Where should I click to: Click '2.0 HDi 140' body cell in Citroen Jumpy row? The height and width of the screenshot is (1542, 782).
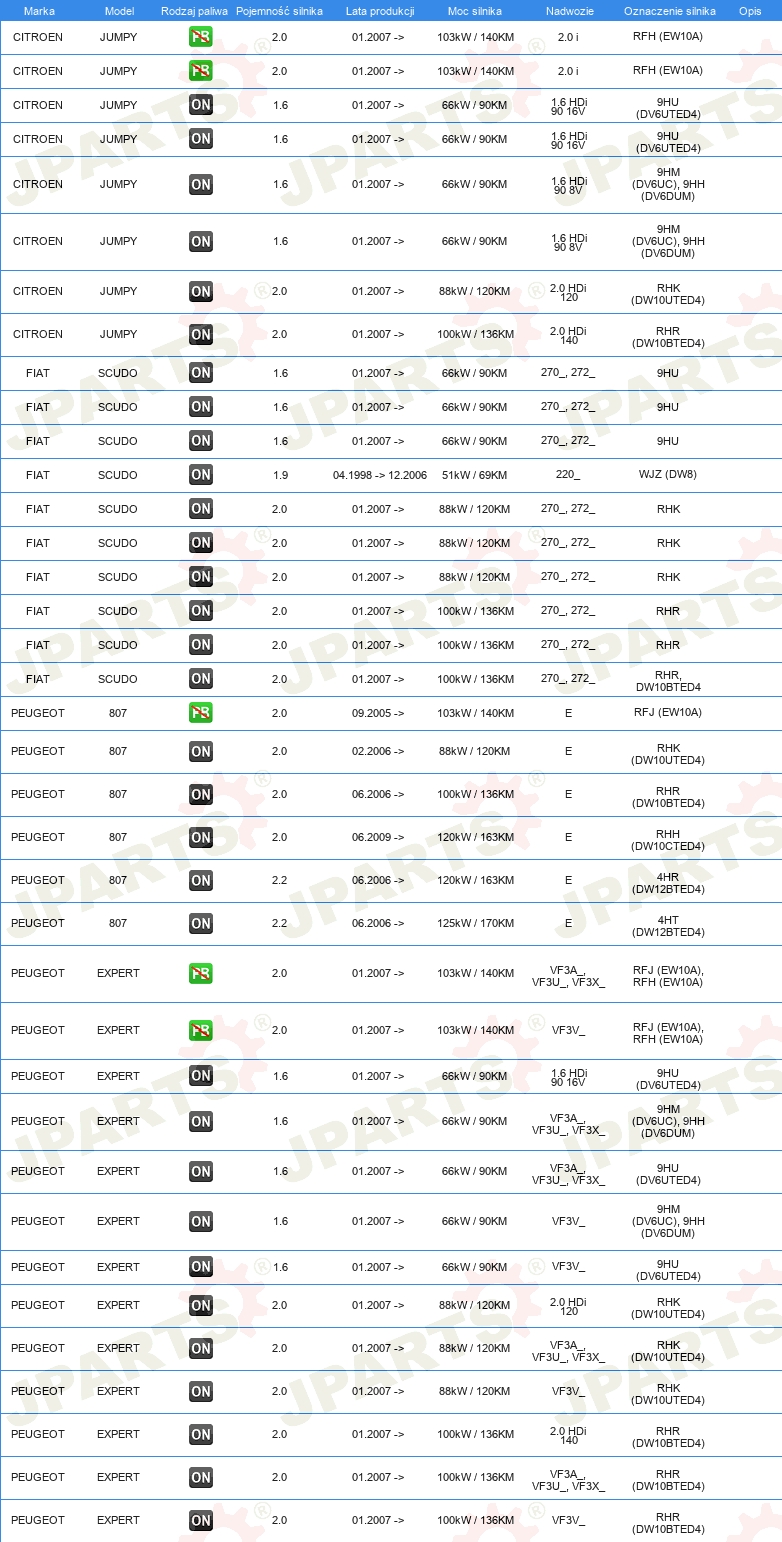pos(569,336)
